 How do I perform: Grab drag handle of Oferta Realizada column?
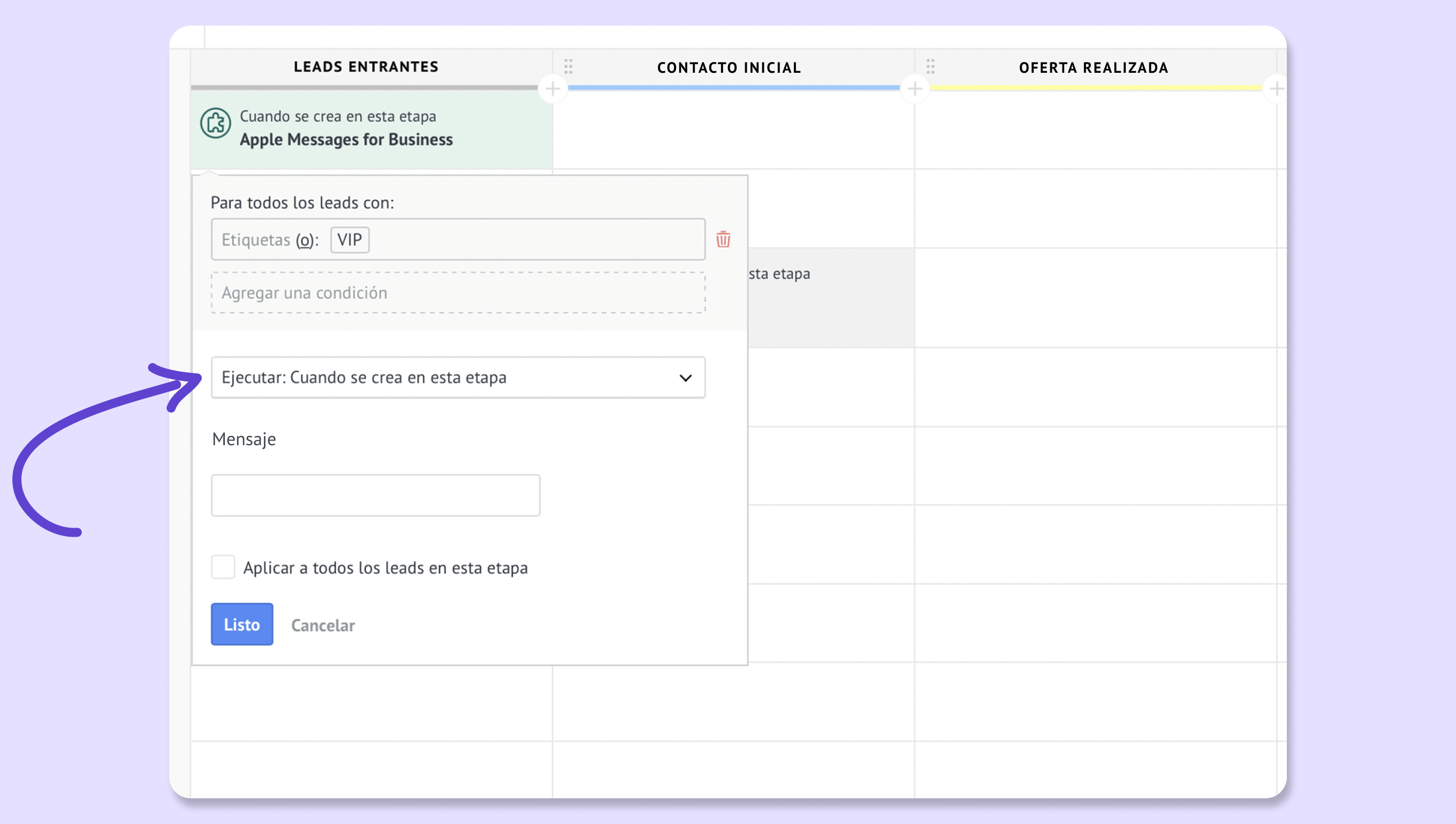[x=930, y=67]
